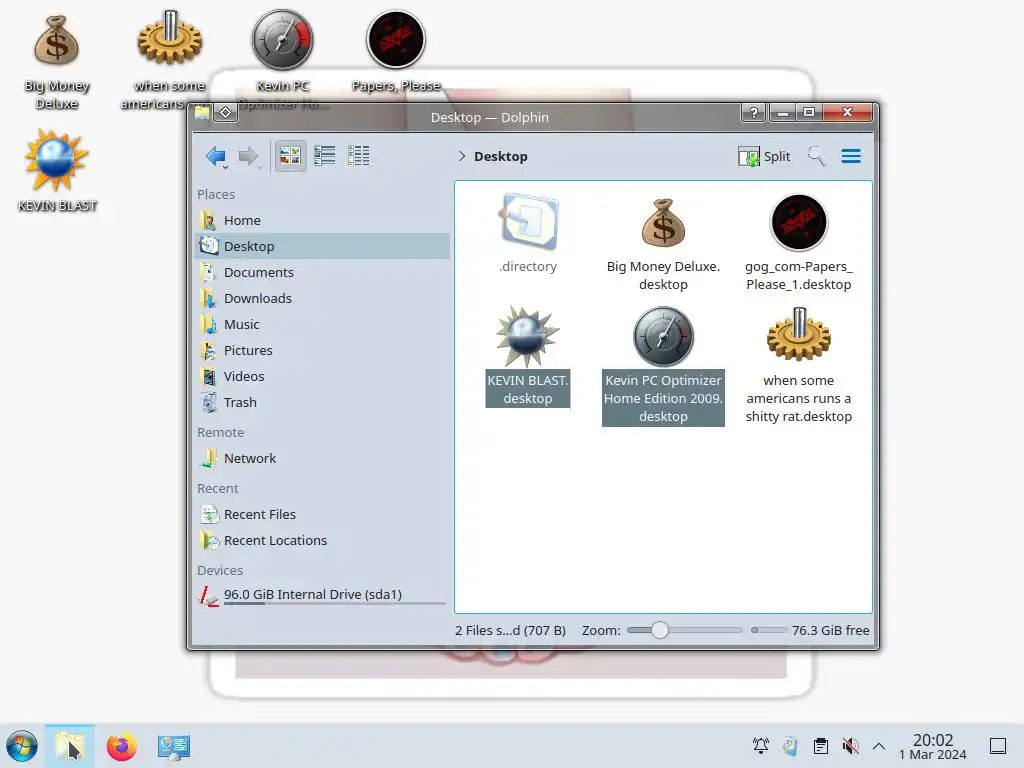Viewport: 1024px width, 768px height.
Task: Open the search magnifier in Dolphin
Action: (x=816, y=156)
